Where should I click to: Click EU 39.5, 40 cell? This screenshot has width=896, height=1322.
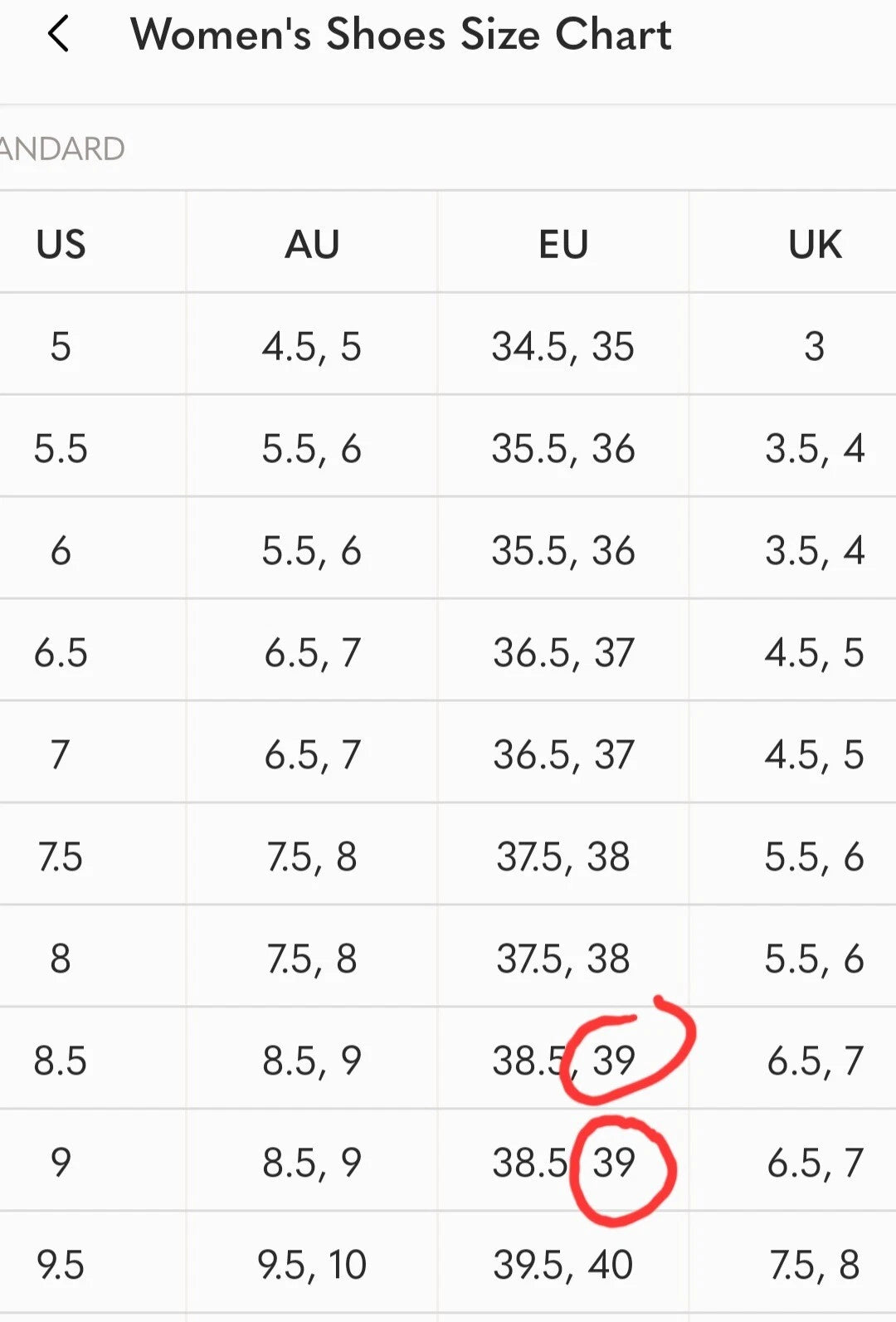[x=563, y=1265]
